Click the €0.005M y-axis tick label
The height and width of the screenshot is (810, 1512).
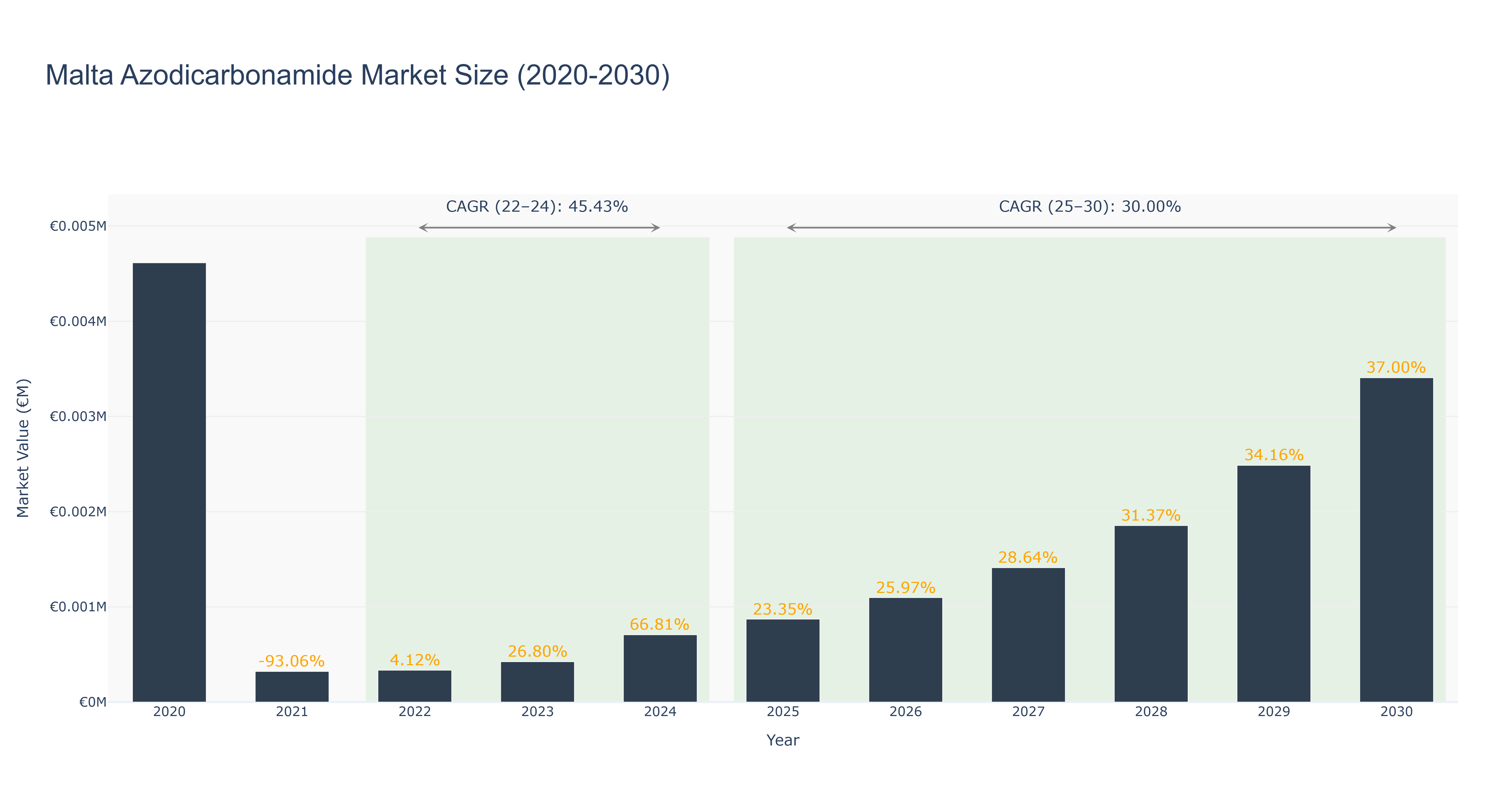tap(78, 227)
